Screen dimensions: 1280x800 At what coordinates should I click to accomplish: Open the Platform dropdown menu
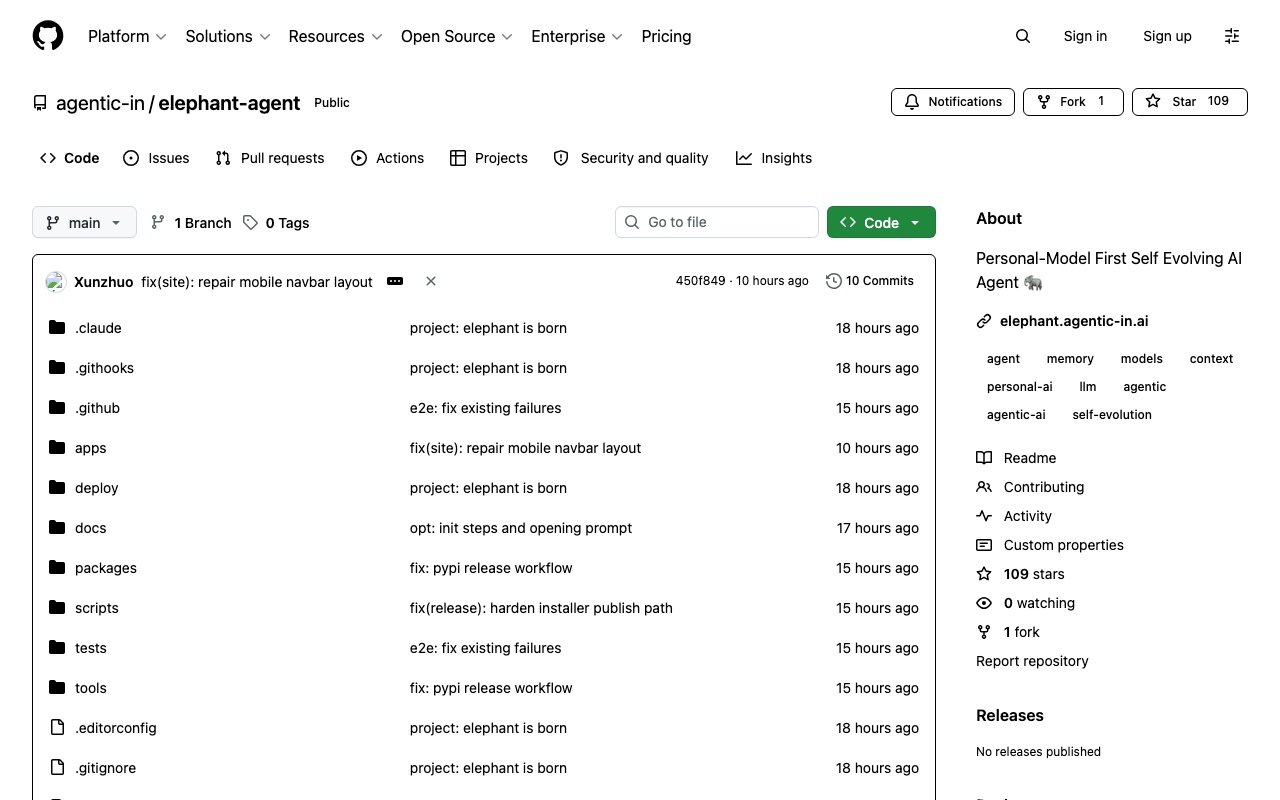[x=127, y=36]
